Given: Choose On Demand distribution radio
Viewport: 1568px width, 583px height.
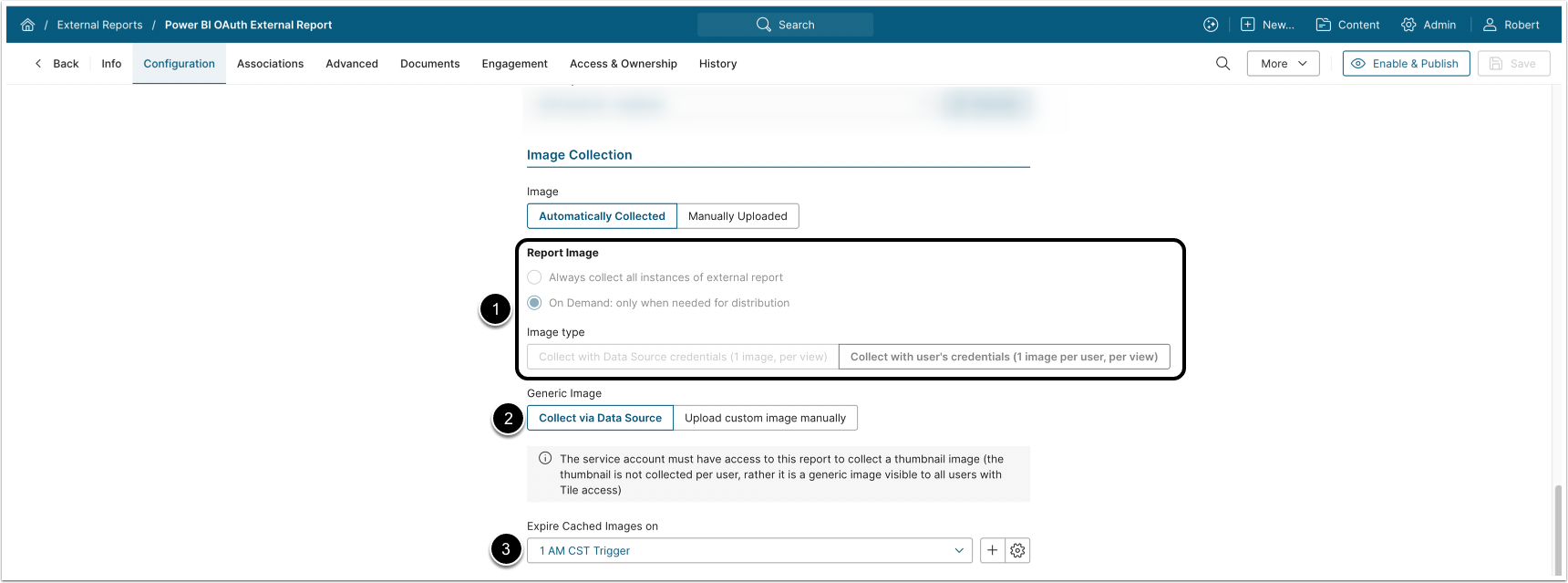Looking at the screenshot, I should click(534, 303).
